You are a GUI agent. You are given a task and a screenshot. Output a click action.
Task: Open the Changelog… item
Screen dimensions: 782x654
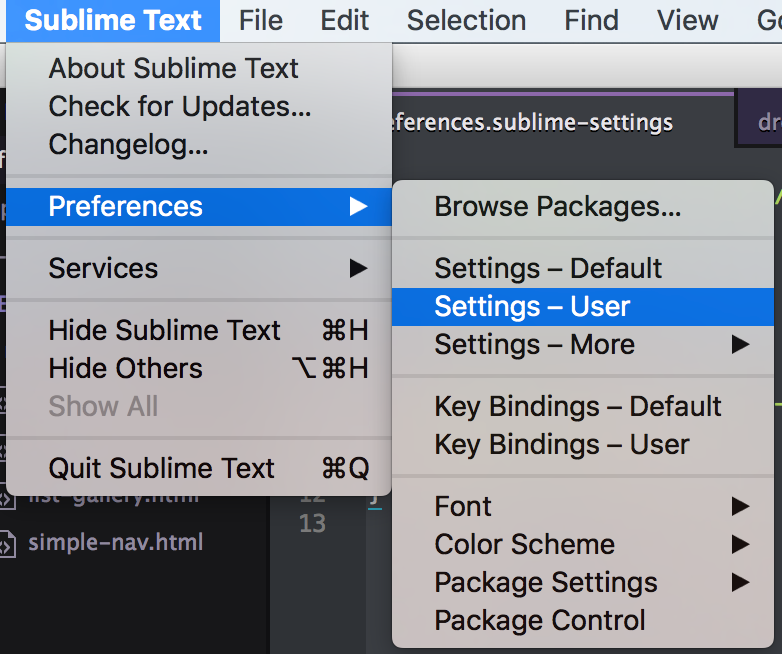[x=128, y=145]
